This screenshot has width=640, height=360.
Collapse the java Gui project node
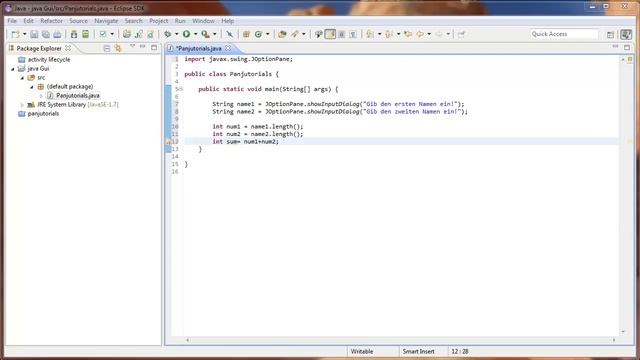point(13,69)
